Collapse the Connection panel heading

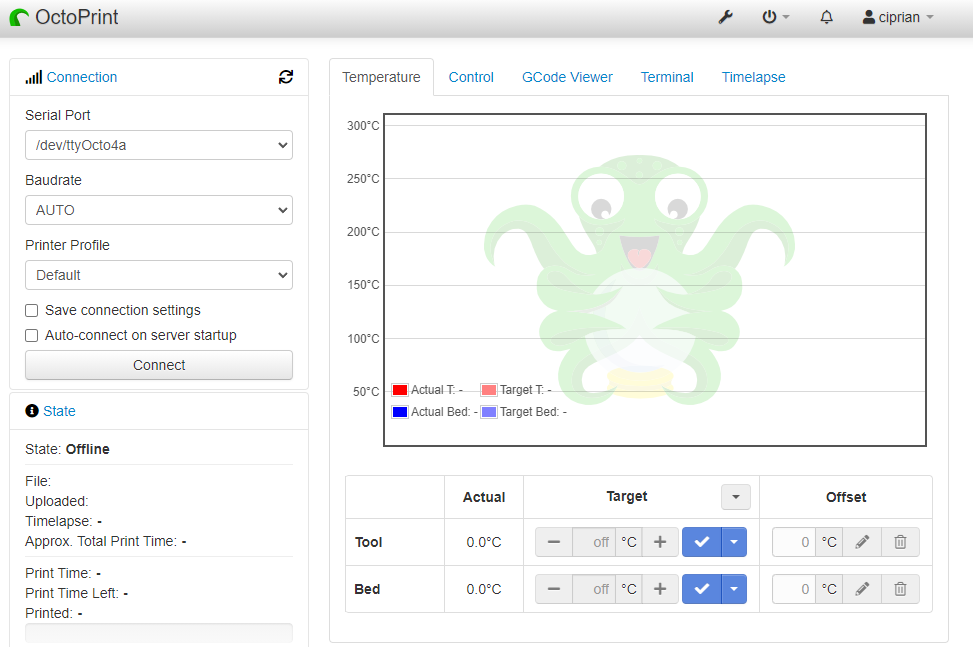pyautogui.click(x=82, y=77)
